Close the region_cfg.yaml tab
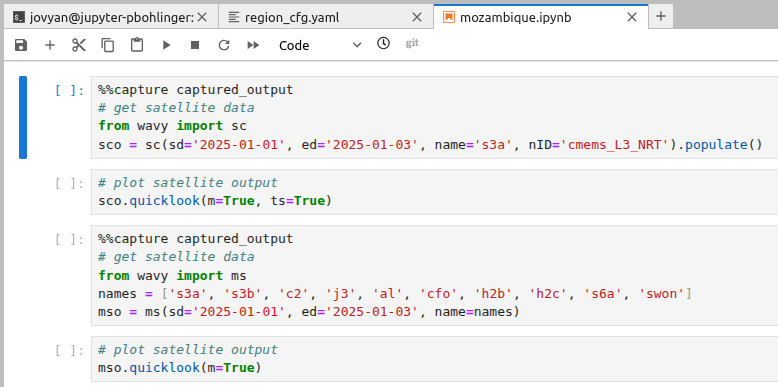 point(417,17)
